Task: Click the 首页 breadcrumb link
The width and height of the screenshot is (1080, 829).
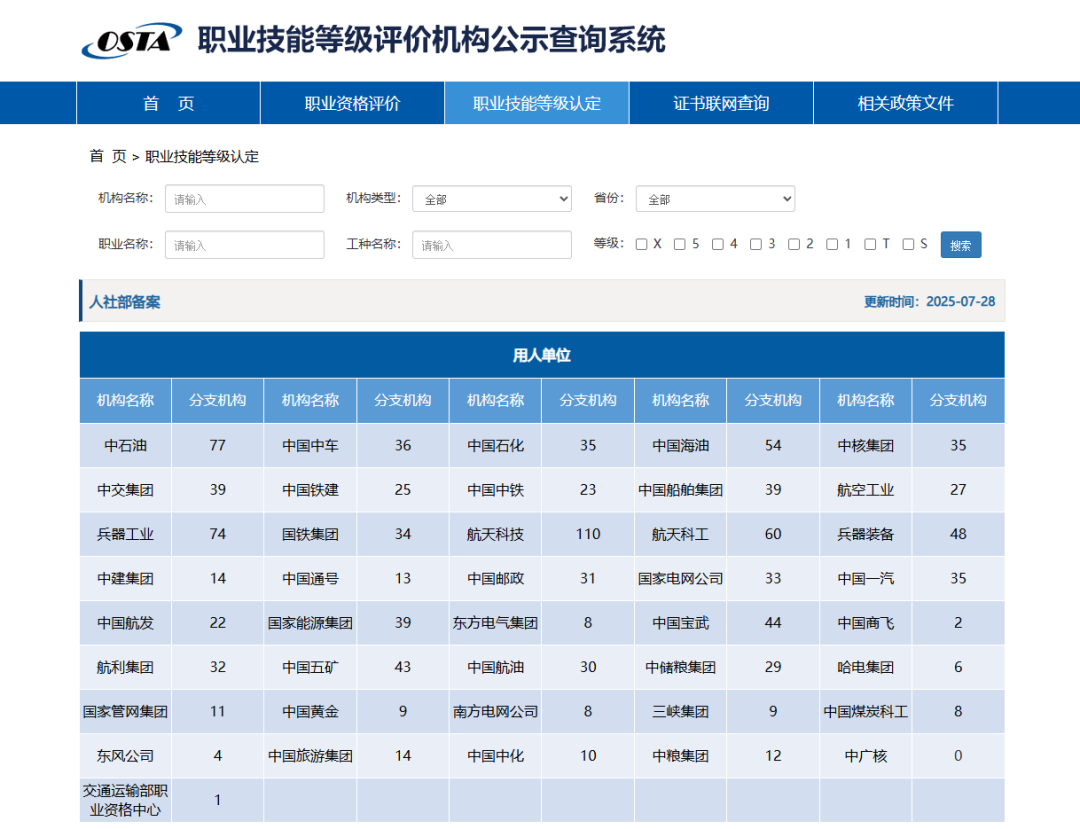Action: (108, 156)
